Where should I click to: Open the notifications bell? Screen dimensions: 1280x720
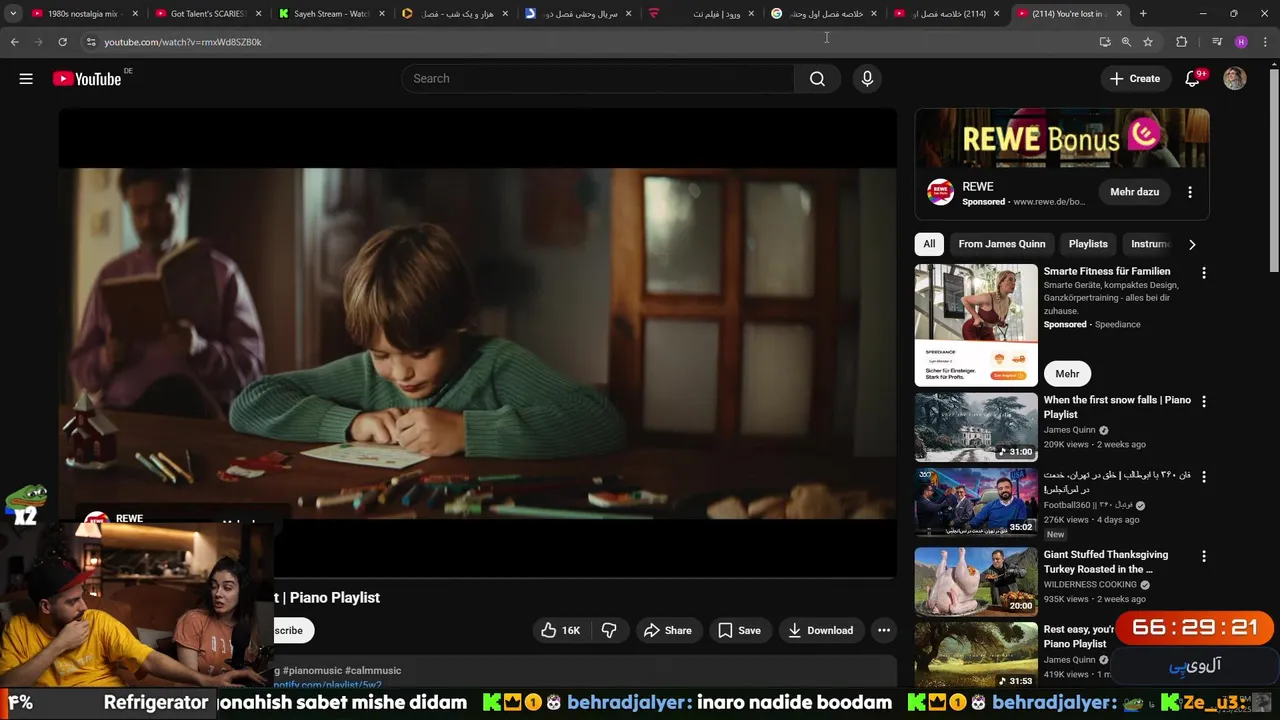point(1192,79)
